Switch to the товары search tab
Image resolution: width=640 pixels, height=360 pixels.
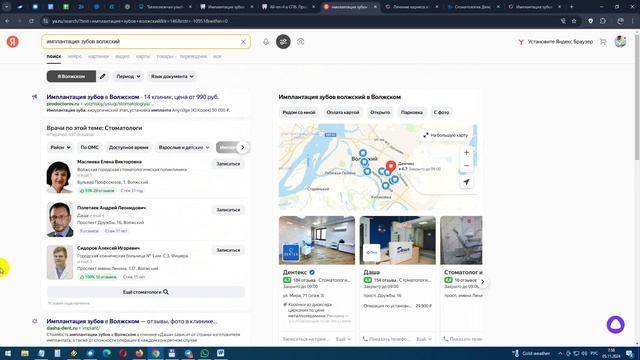pos(165,56)
